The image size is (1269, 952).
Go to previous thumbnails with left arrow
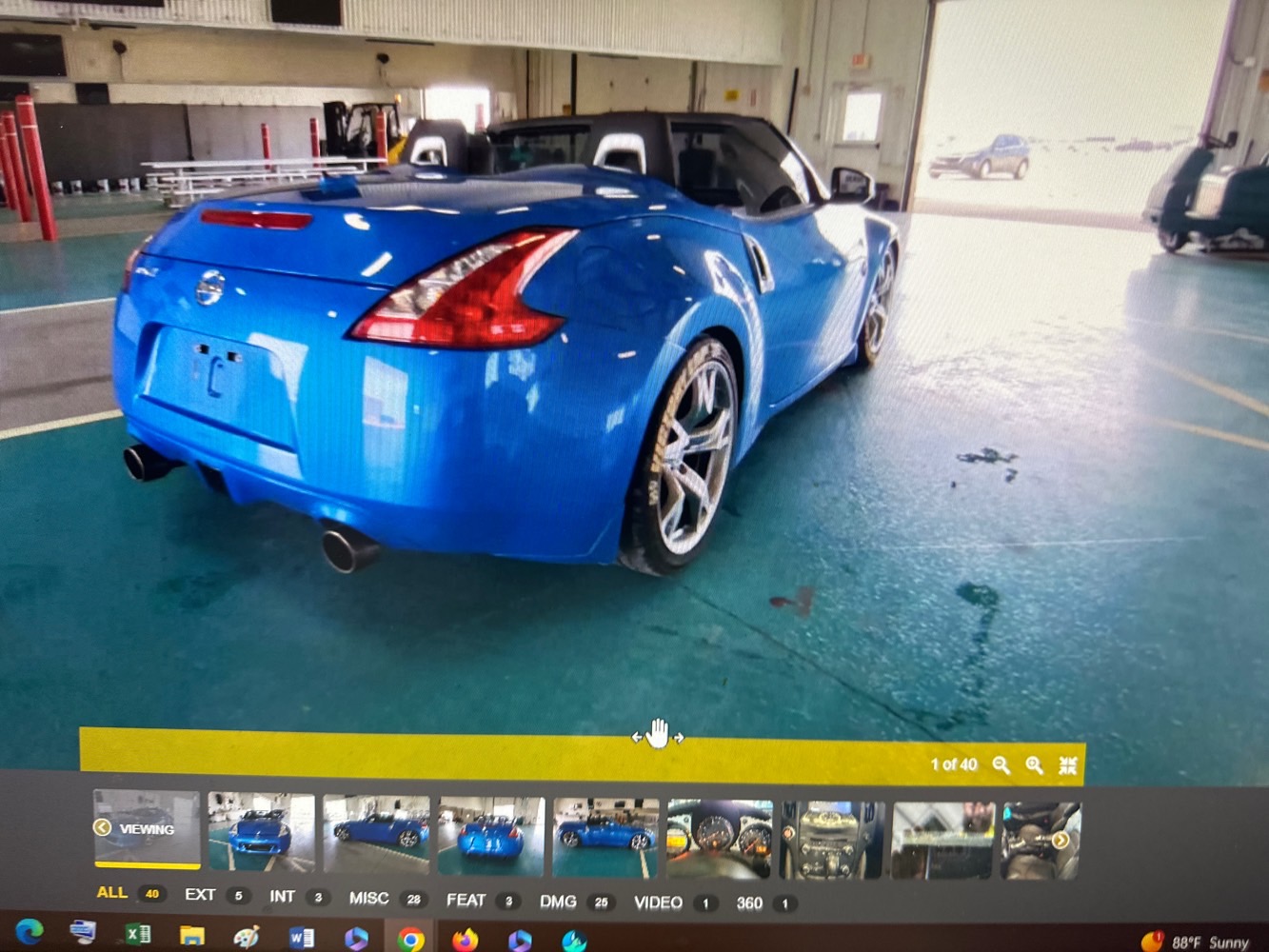[x=102, y=827]
